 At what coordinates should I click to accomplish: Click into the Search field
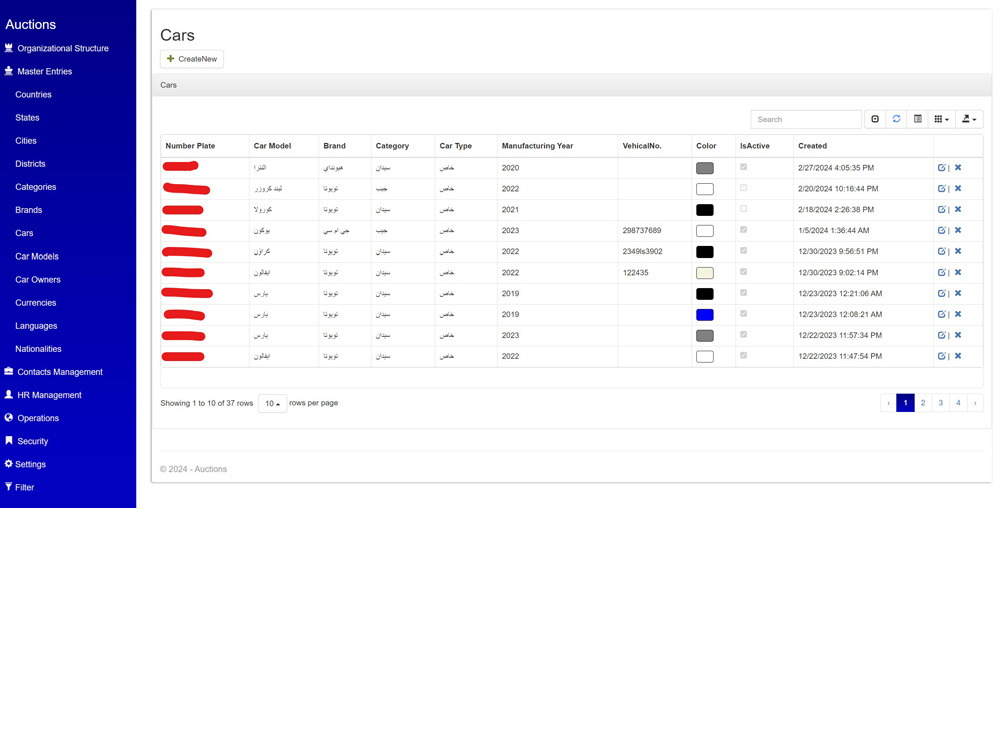pos(806,119)
